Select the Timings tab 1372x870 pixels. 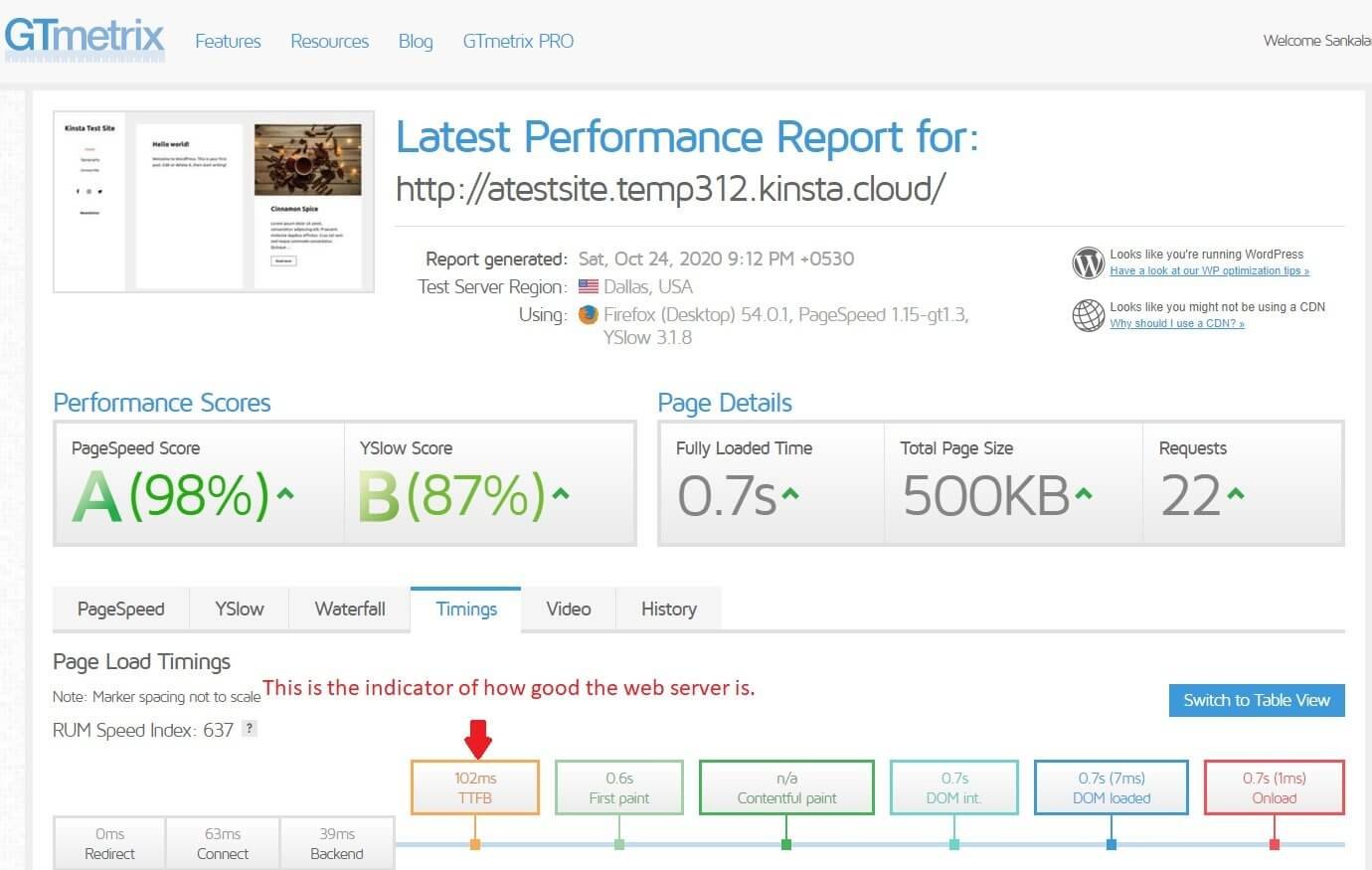coord(466,609)
